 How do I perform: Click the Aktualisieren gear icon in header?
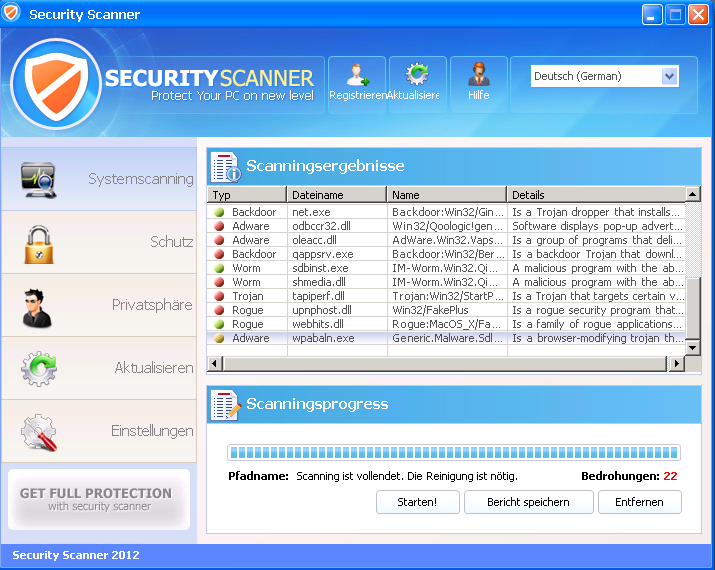(417, 74)
